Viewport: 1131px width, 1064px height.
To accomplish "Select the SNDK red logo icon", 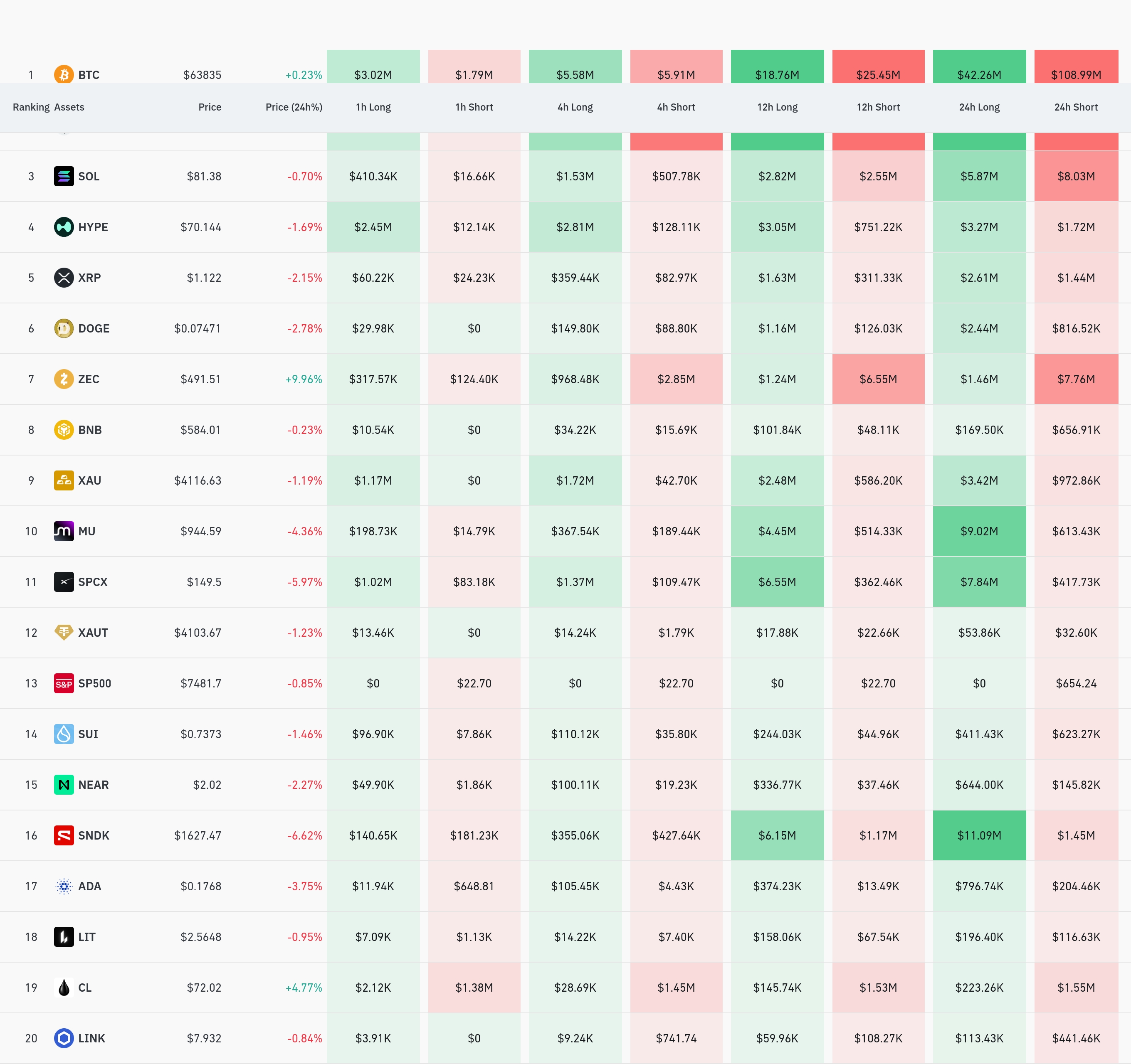I will pos(64,835).
